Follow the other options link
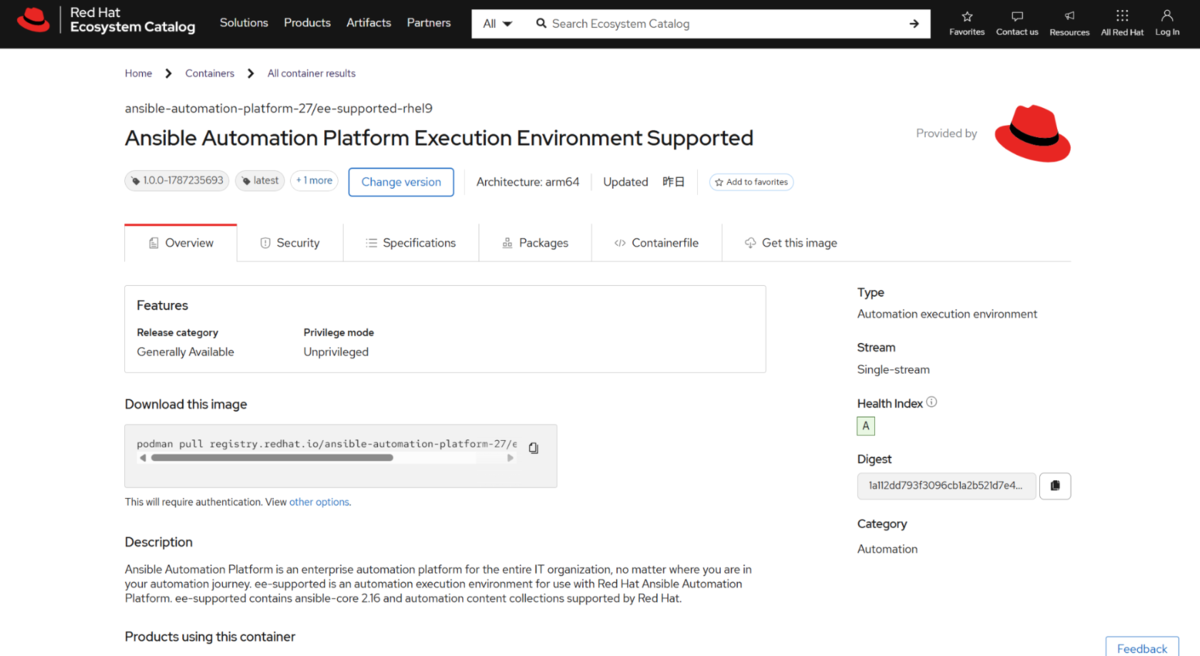Screen dimensions: 1200x656 [x=319, y=502]
